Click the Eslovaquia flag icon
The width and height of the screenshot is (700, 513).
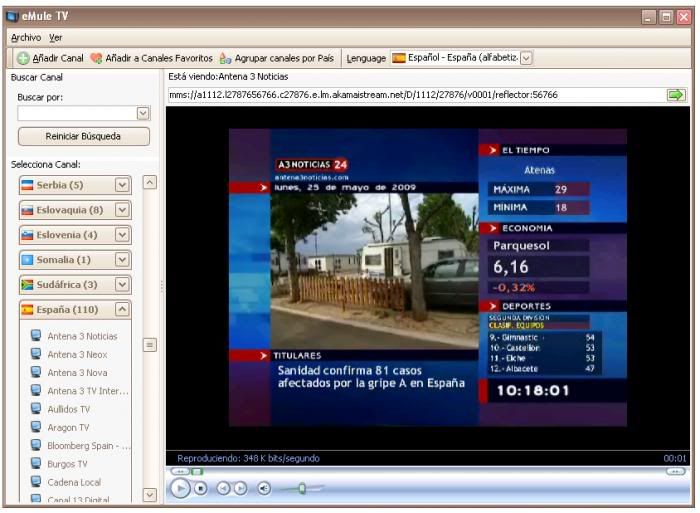[27, 210]
